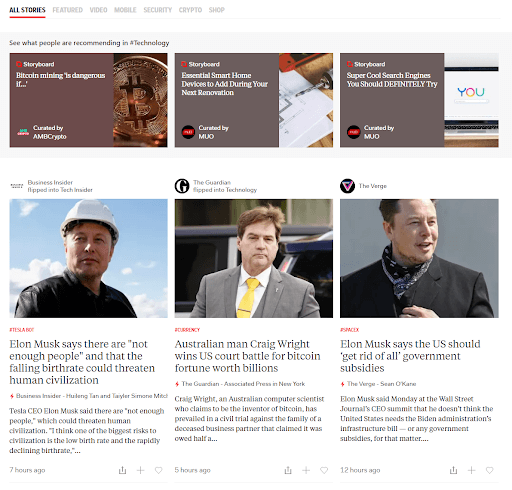Open photo of Musk wearing bandana
The image size is (512, 490).
pyautogui.click(x=419, y=258)
